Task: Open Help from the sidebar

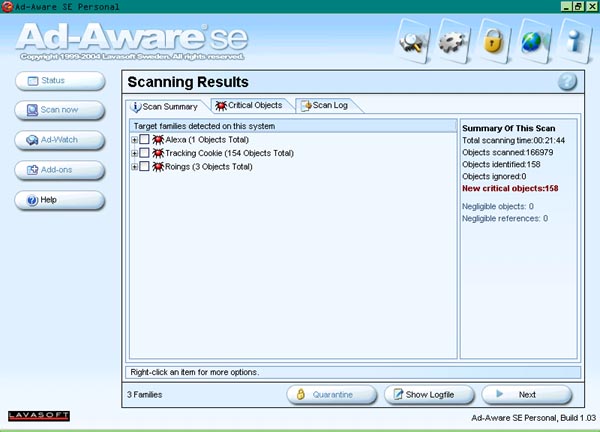Action: [x=60, y=200]
